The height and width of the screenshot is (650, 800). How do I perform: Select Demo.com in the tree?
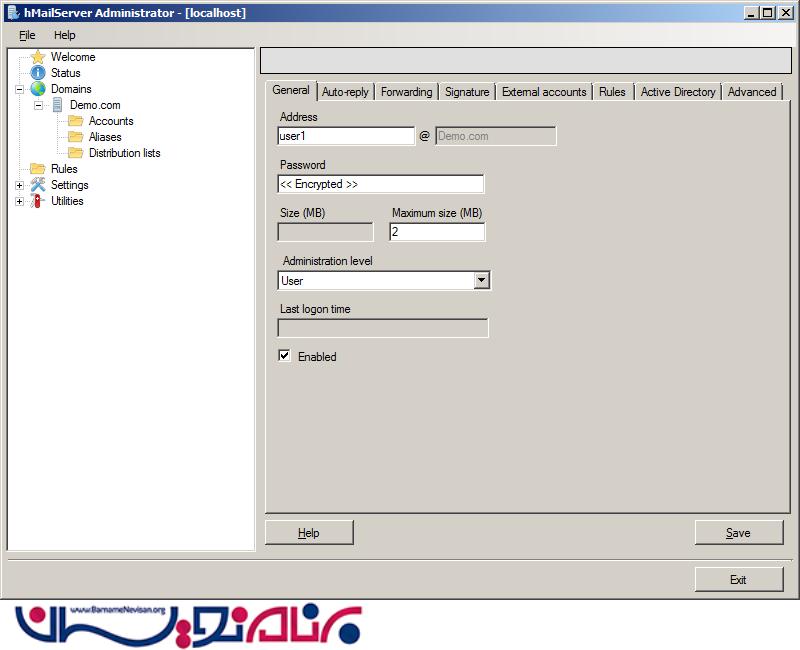click(x=95, y=105)
